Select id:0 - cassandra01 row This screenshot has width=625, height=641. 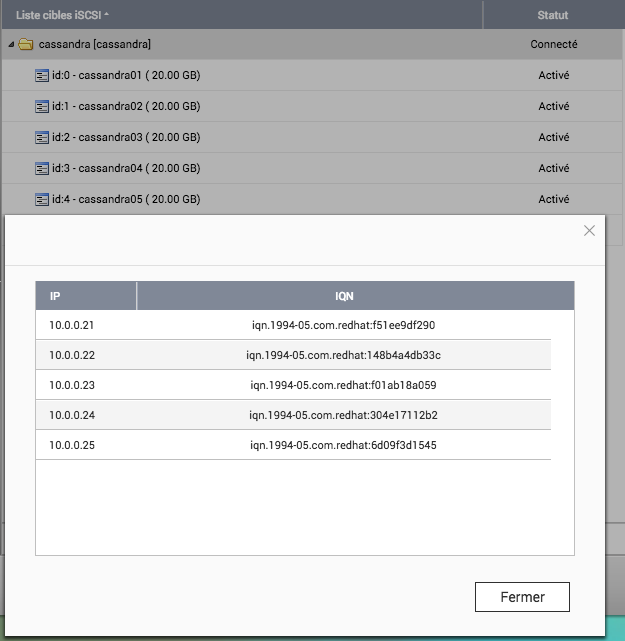click(x=312, y=75)
